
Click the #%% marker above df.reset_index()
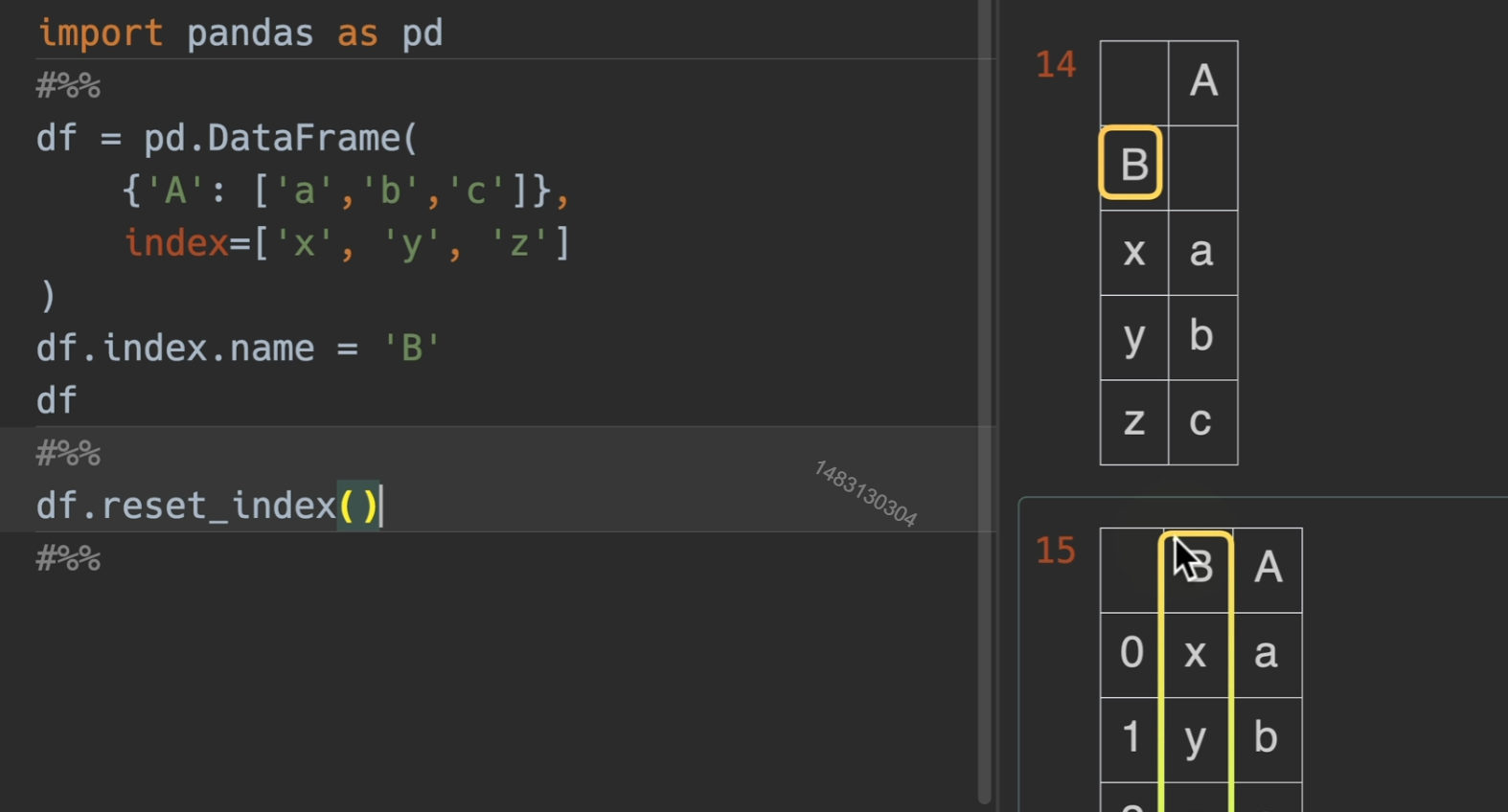tap(68, 453)
